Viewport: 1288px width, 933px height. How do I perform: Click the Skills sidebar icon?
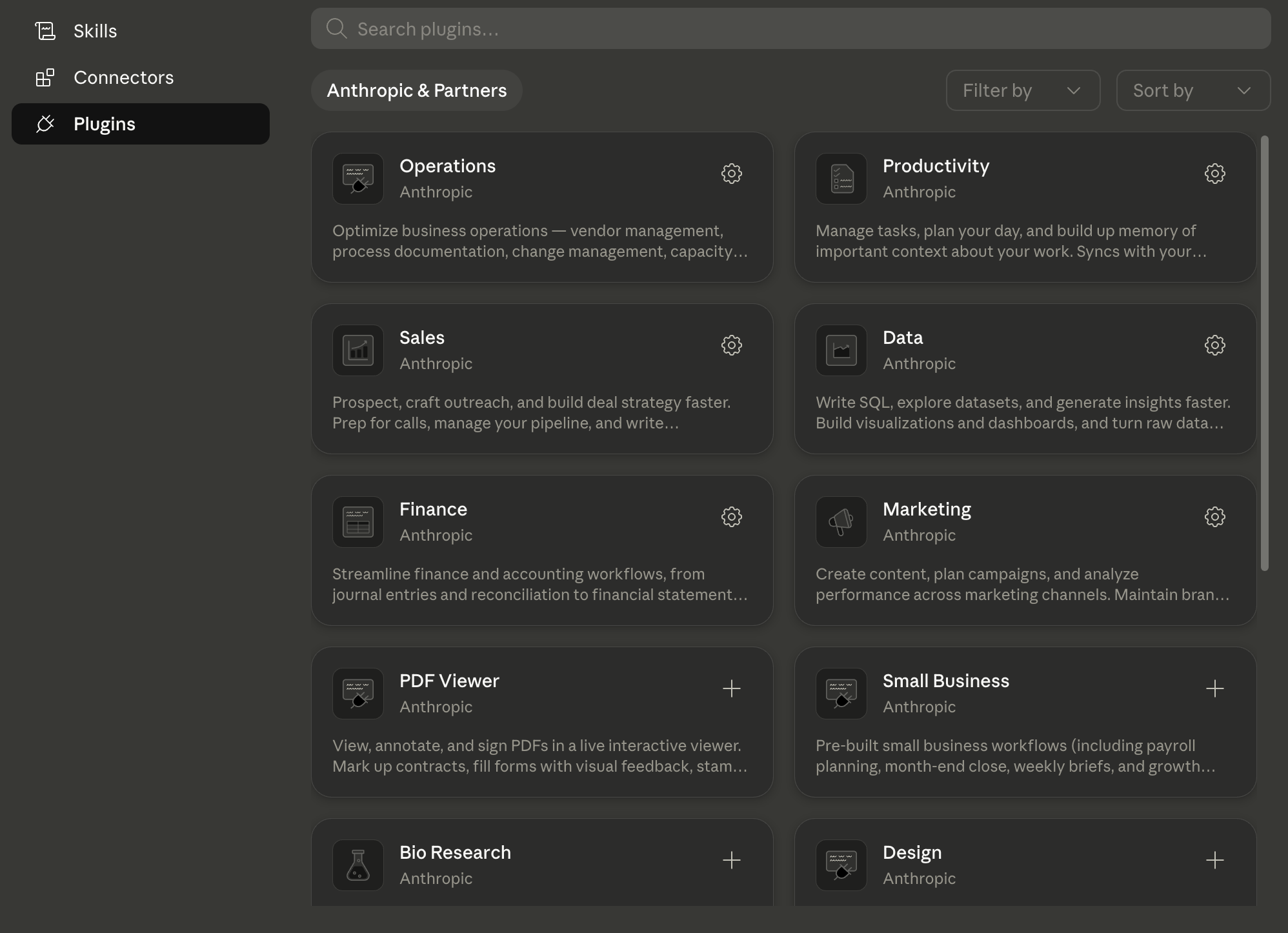point(45,31)
